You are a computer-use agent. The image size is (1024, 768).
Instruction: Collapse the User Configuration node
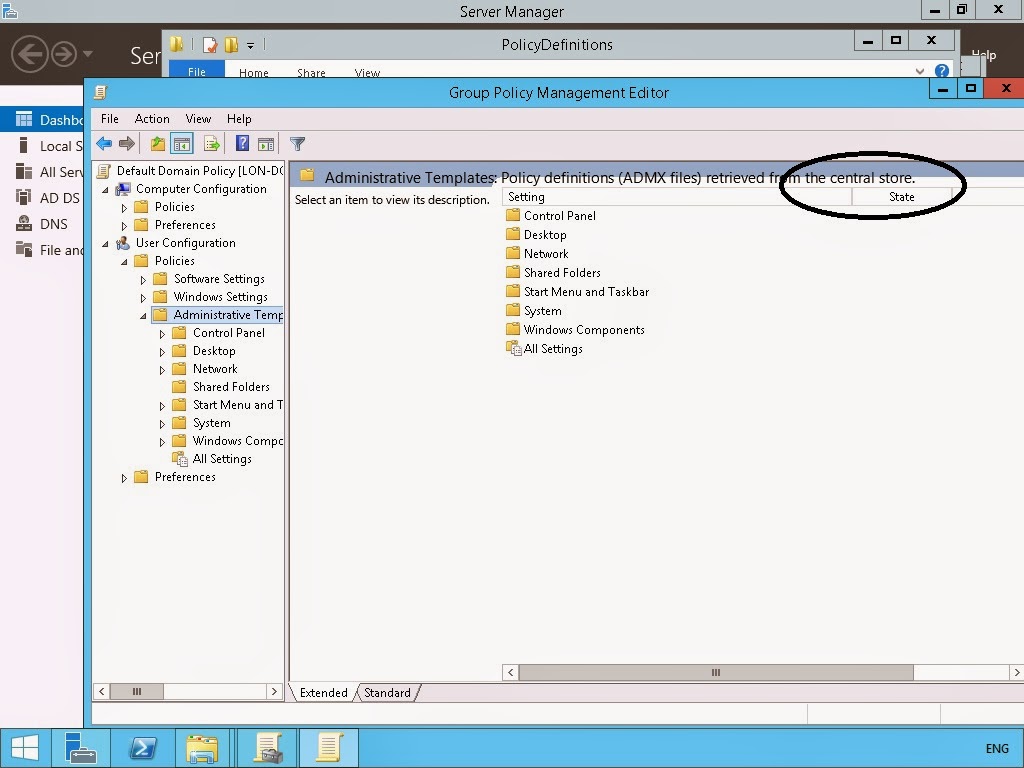(105, 244)
